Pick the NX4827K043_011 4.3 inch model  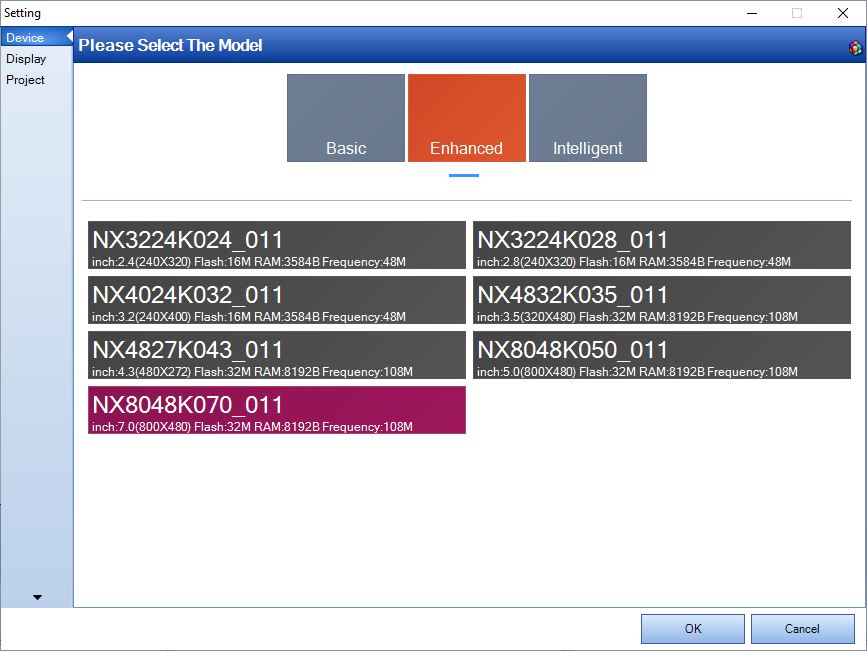276,356
